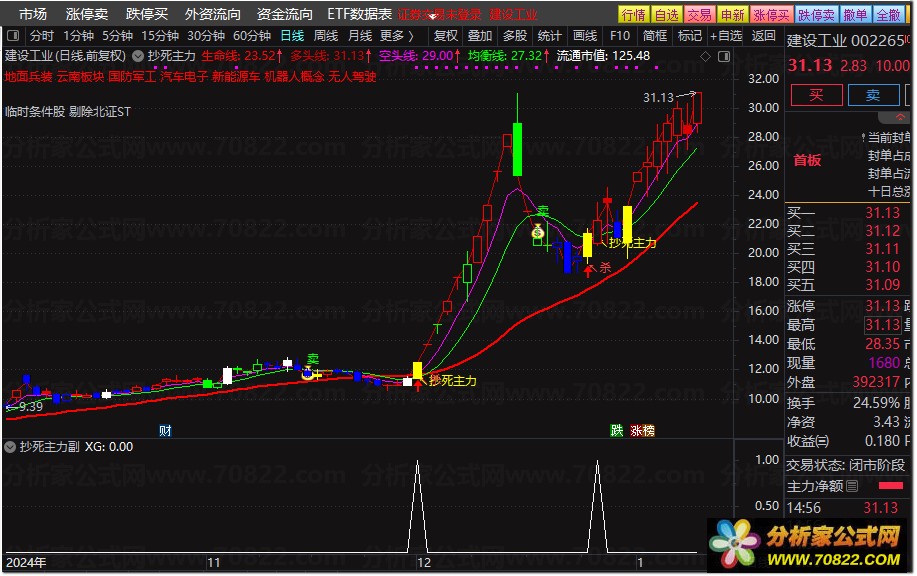The image size is (917, 576).
Task: Click the 多股 toolbar button
Action: 515,36
